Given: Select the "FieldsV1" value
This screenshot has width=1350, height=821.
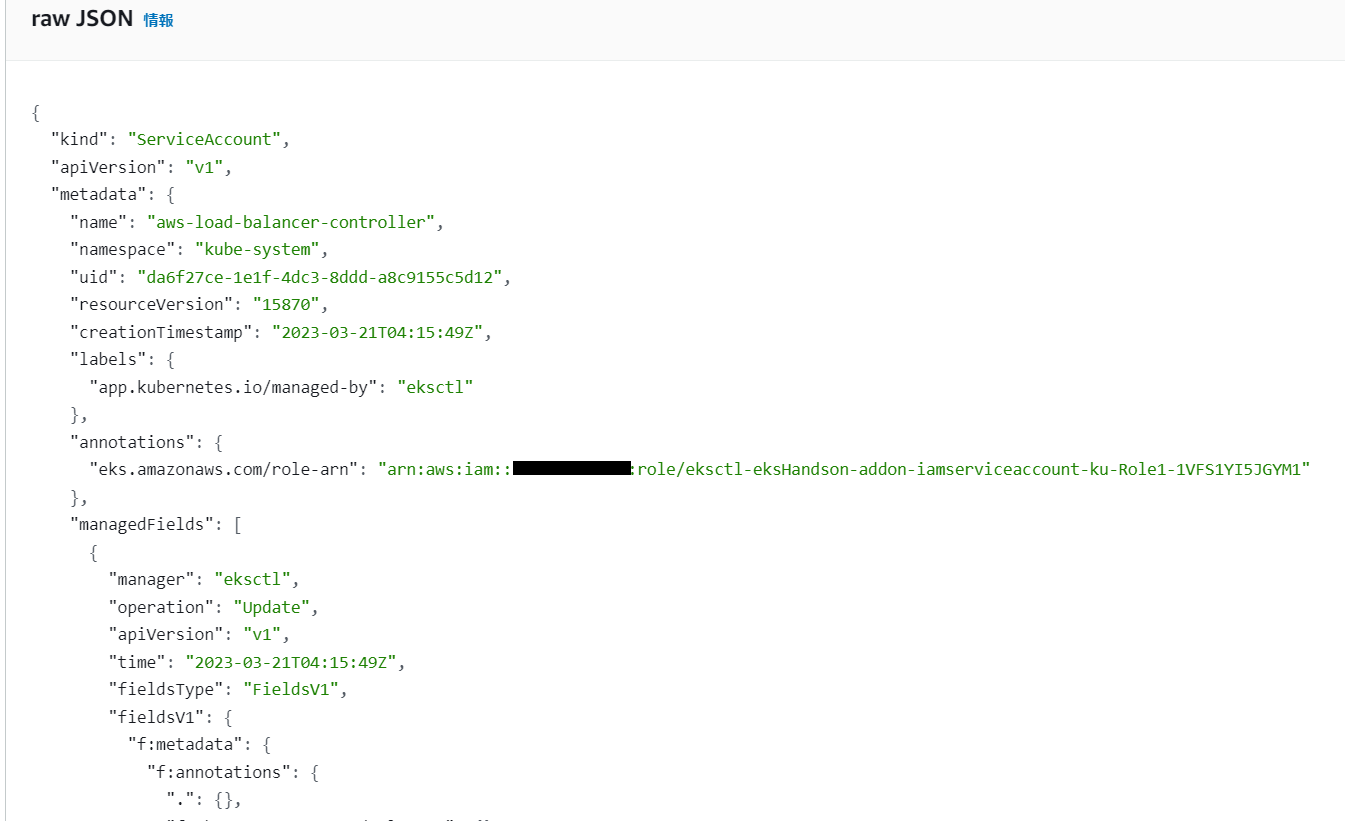Looking at the screenshot, I should pos(292,689).
